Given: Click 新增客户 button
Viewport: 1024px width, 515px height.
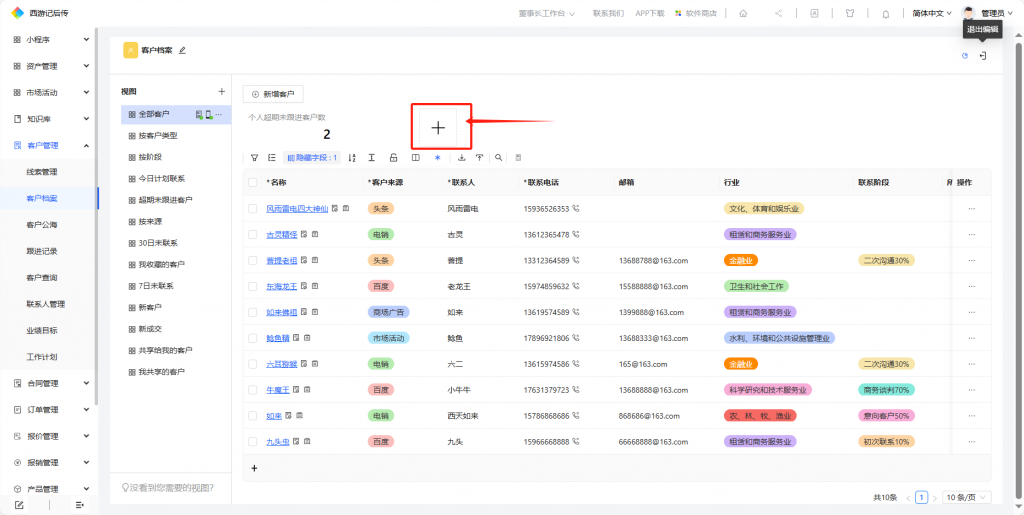Looking at the screenshot, I should [273, 94].
